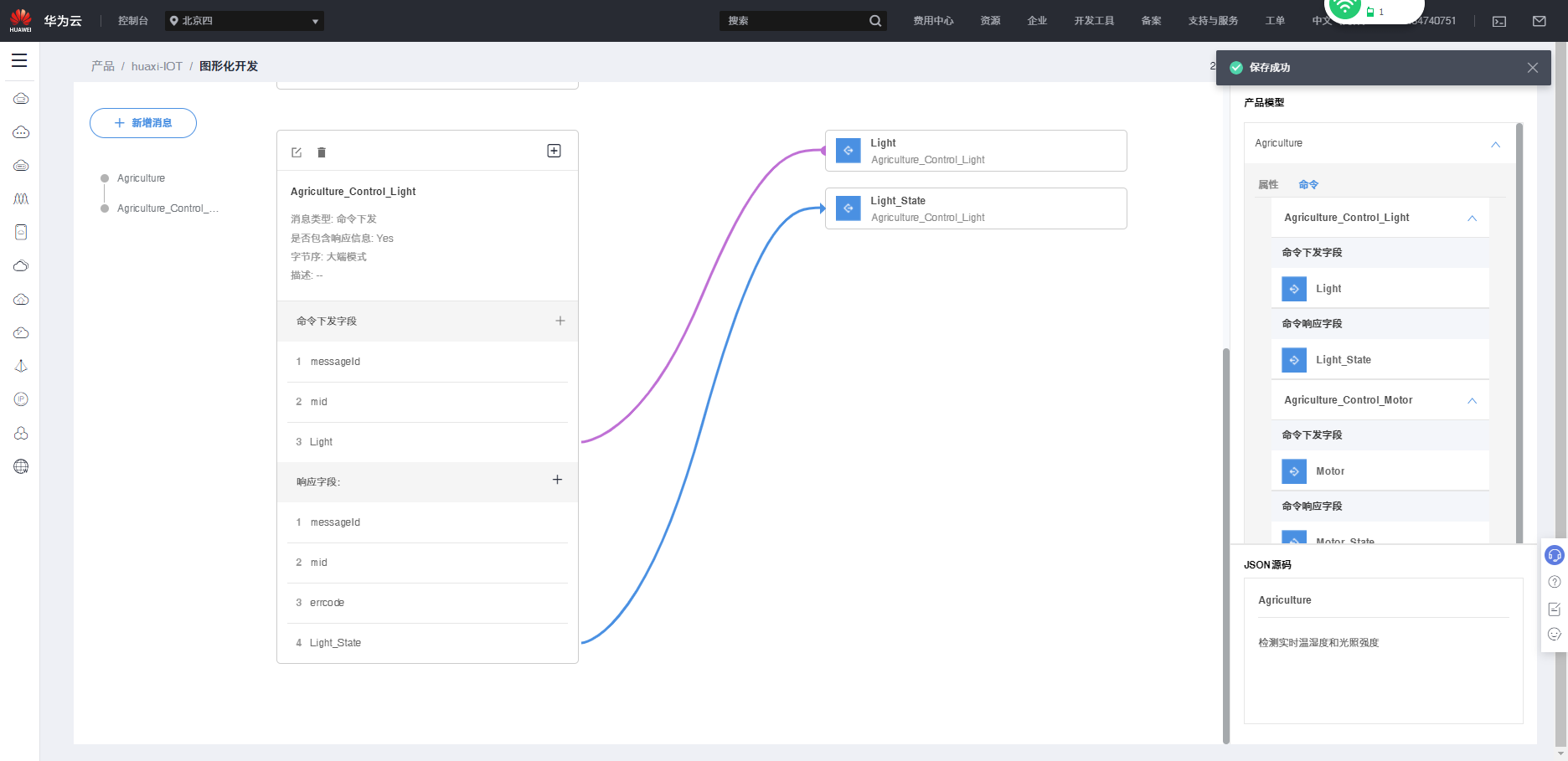Go to huaxi-IOT breadcrumb link
The height and width of the screenshot is (761, 1568).
(x=157, y=66)
